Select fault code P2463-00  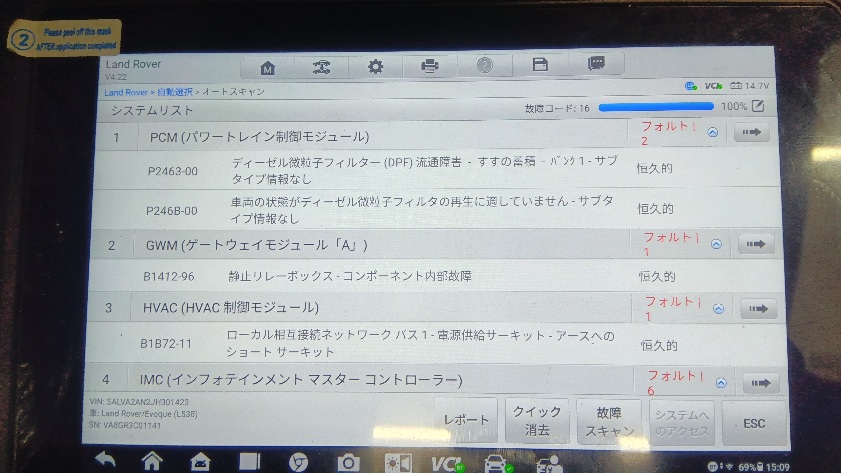[x=173, y=171]
